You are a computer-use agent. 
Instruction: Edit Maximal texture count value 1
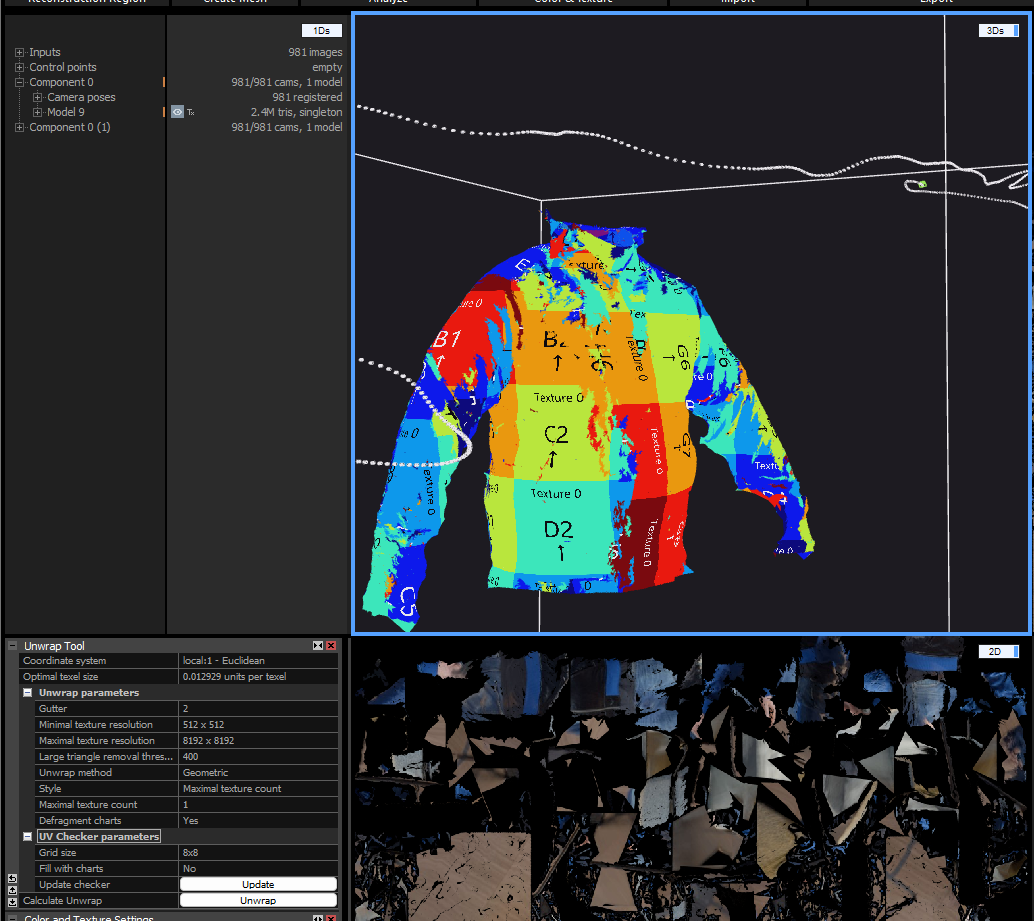coord(258,804)
